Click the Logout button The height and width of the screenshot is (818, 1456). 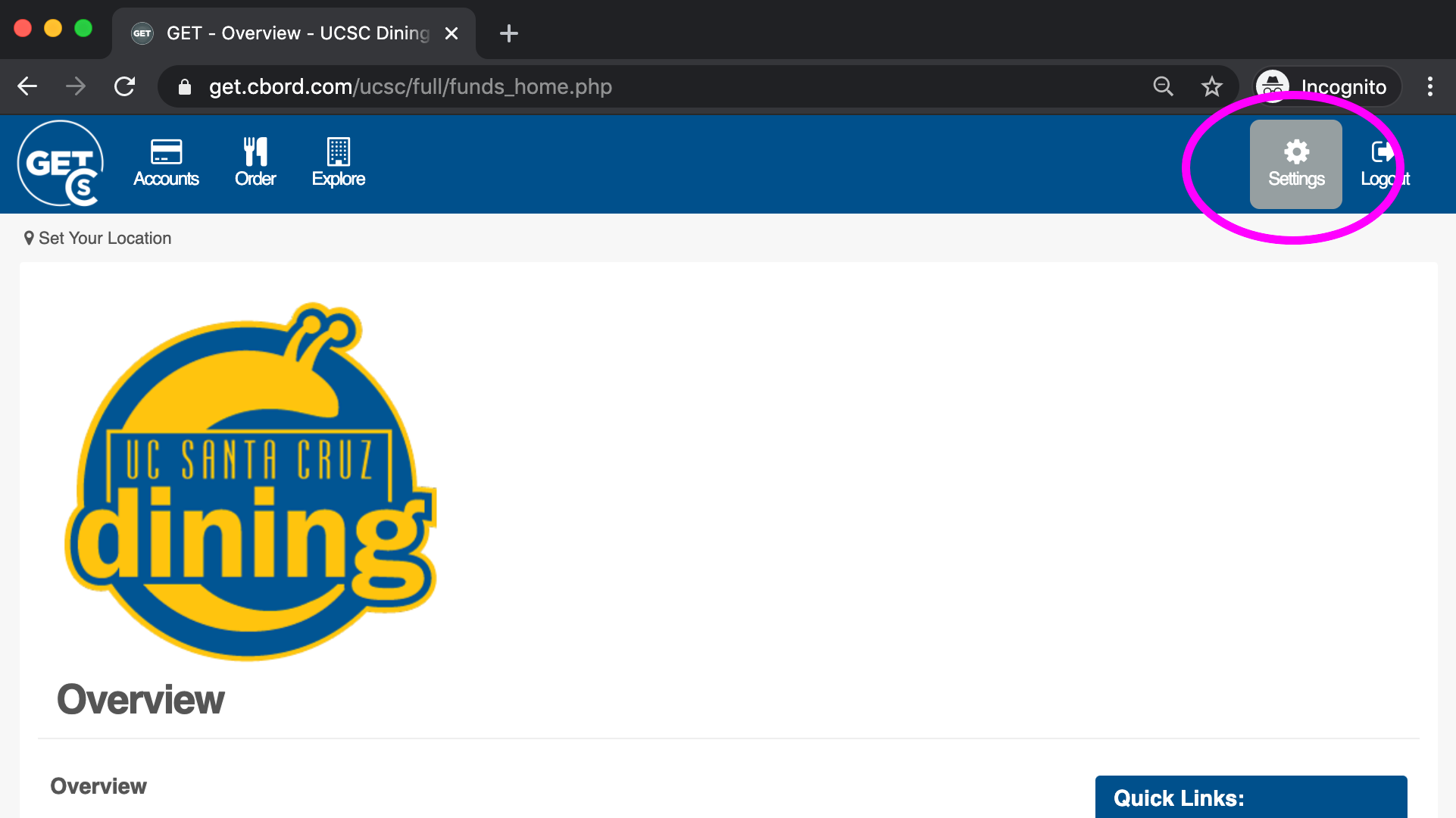pos(1385,164)
